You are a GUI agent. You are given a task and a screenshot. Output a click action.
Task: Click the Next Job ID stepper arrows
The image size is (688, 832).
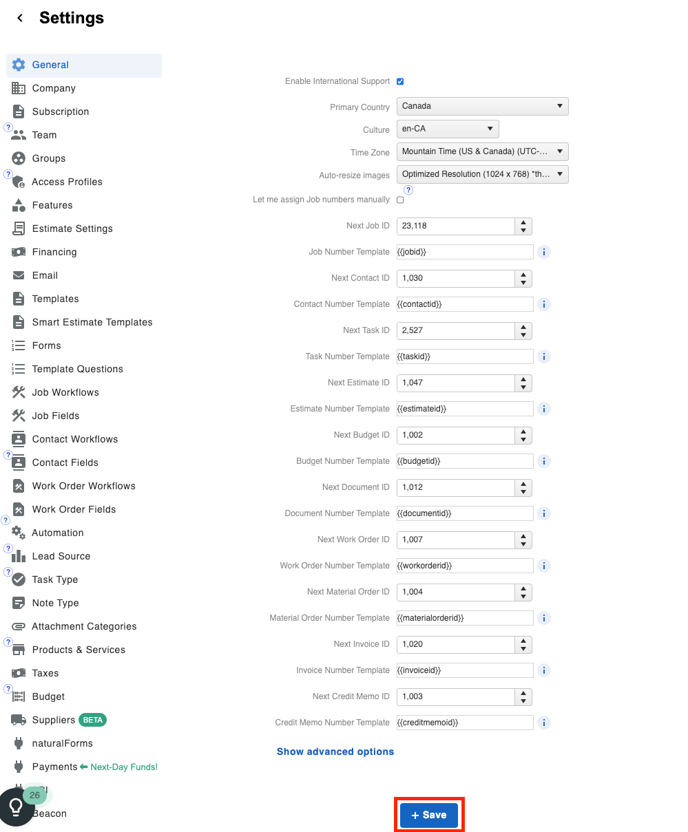pos(523,226)
